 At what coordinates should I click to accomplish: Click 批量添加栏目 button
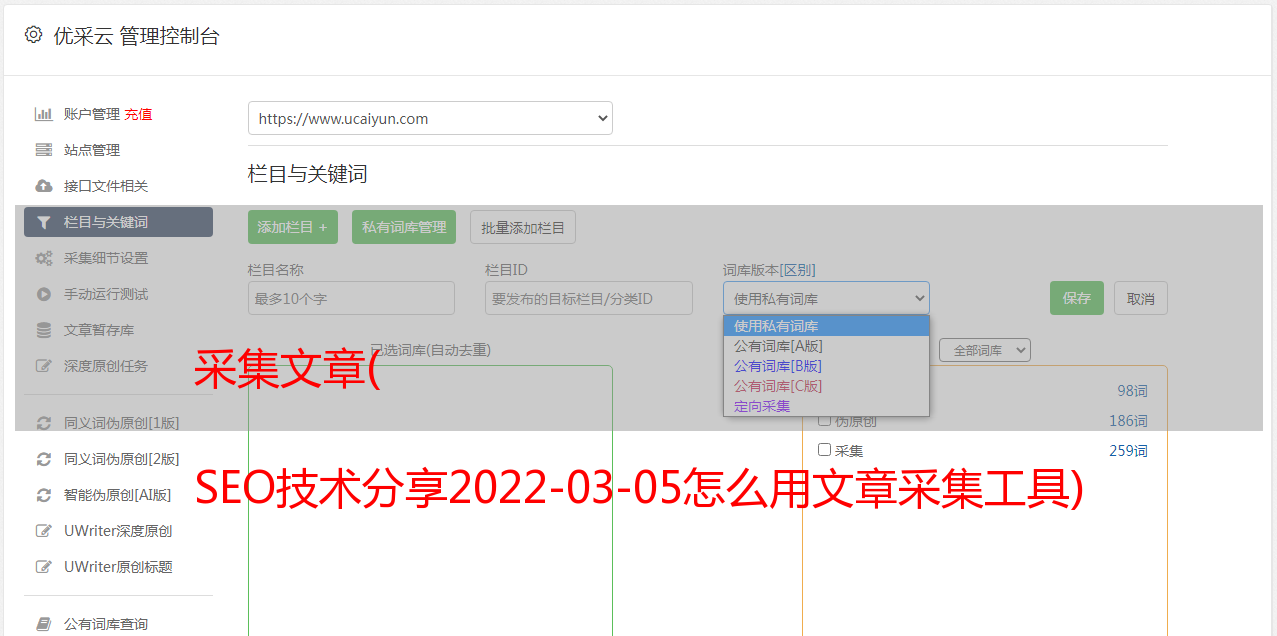pyautogui.click(x=523, y=227)
